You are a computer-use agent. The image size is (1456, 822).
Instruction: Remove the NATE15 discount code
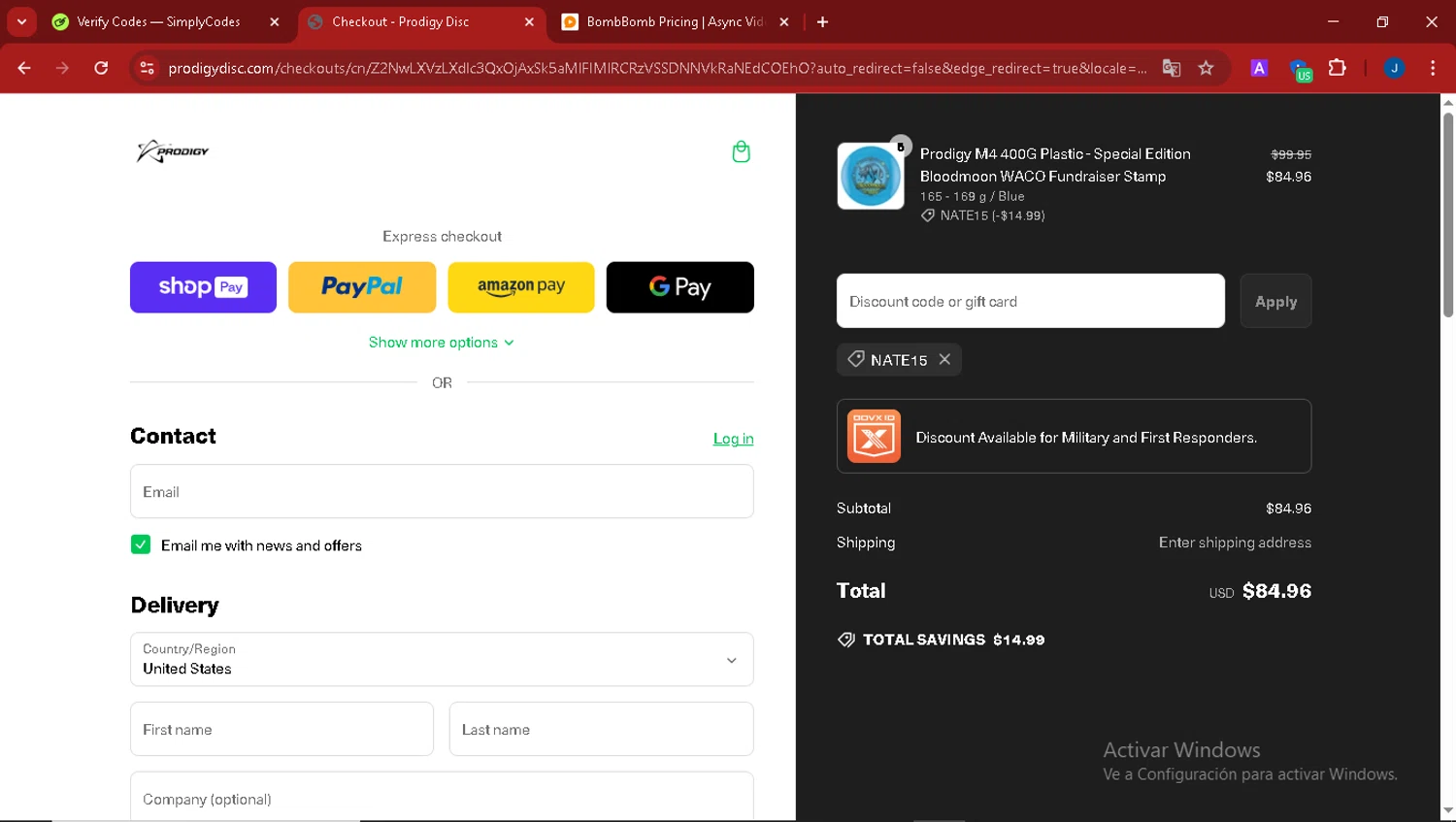(944, 359)
